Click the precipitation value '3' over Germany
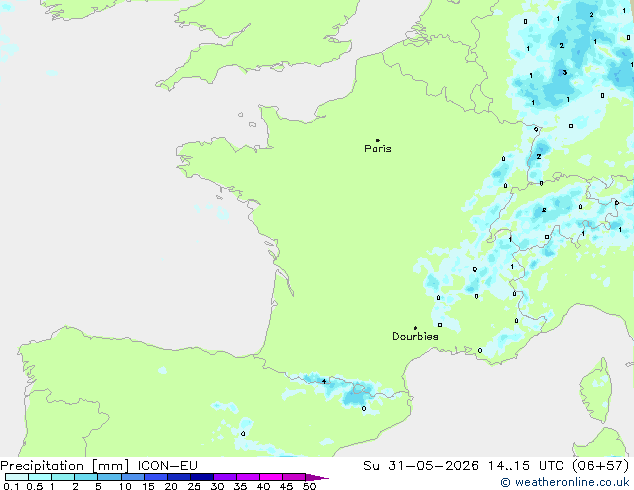Image resolution: width=634 pixels, height=490 pixels. tap(564, 72)
